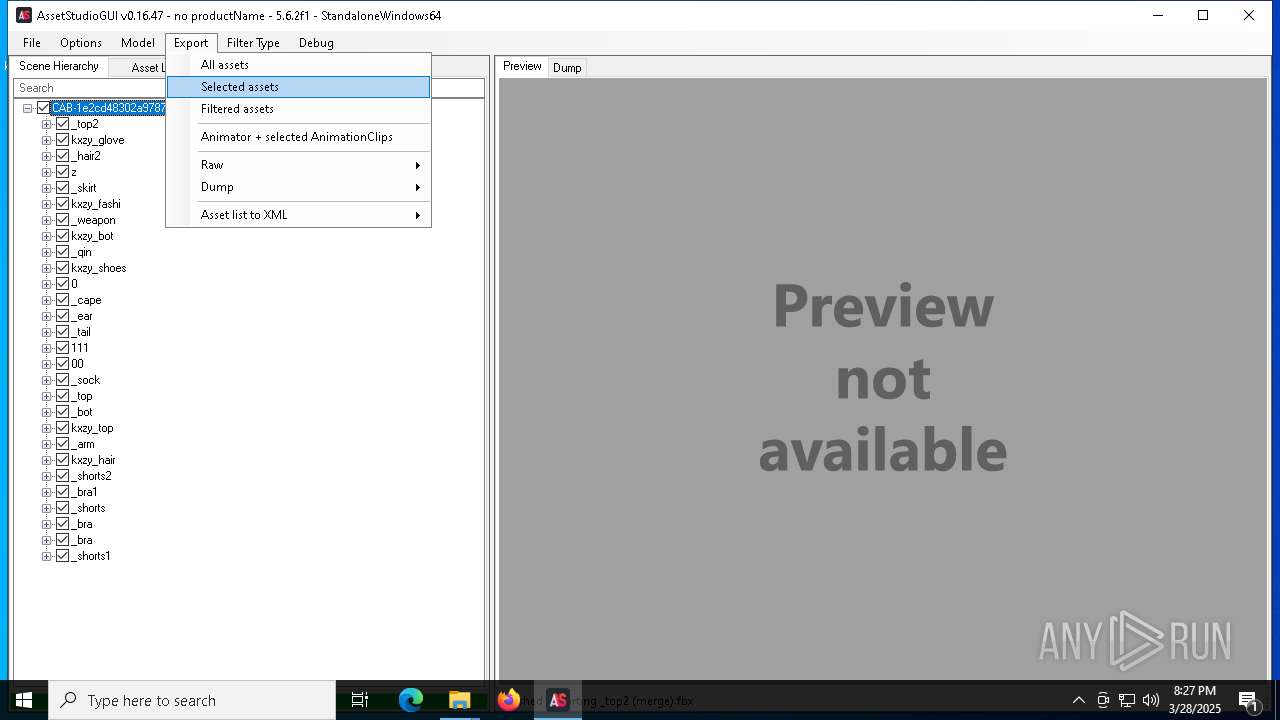Image resolution: width=1280 pixels, height=720 pixels.
Task: Collapse the root CAB node
Action: click(27, 108)
